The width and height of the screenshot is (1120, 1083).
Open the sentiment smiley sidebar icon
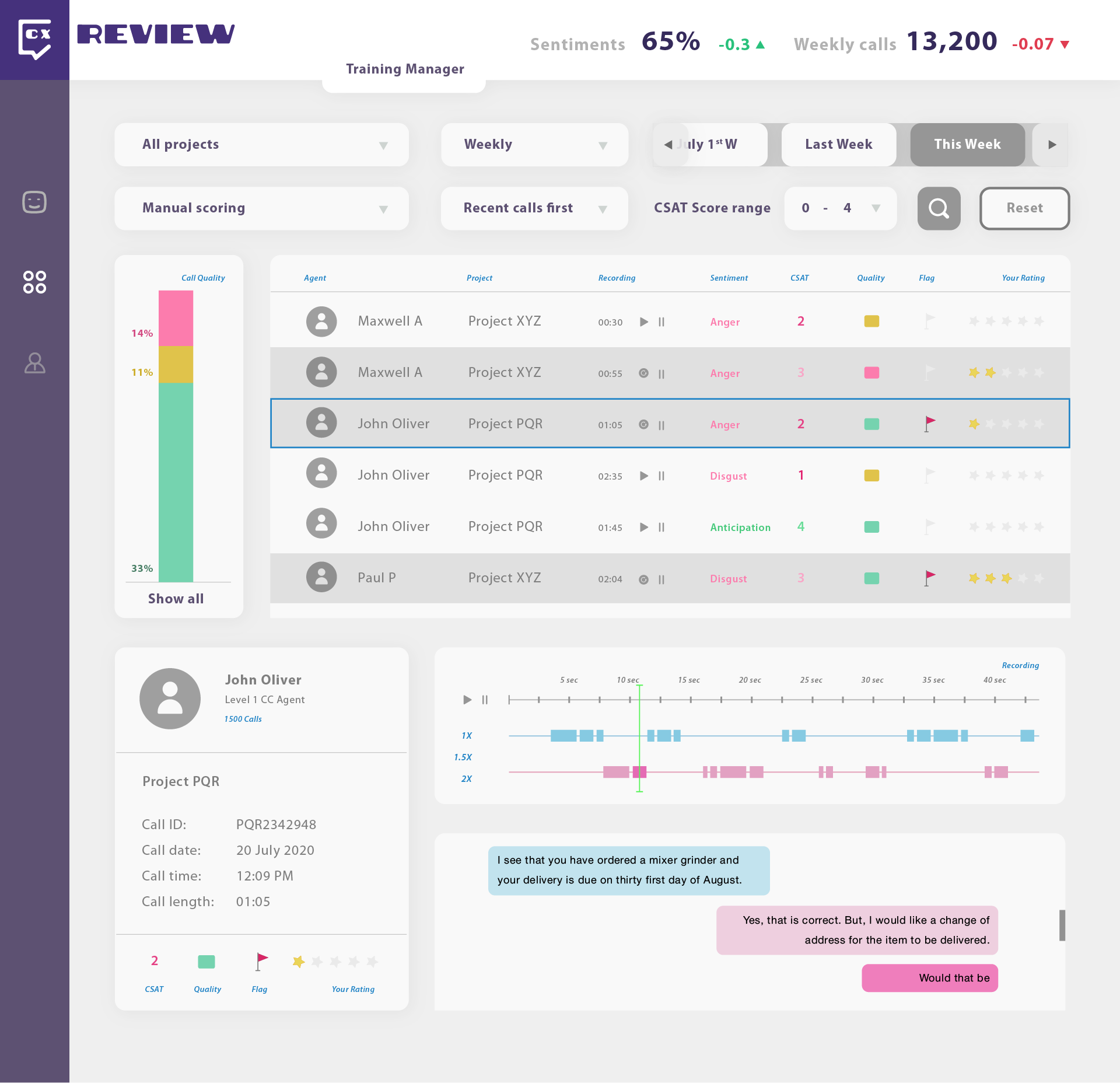[x=34, y=202]
